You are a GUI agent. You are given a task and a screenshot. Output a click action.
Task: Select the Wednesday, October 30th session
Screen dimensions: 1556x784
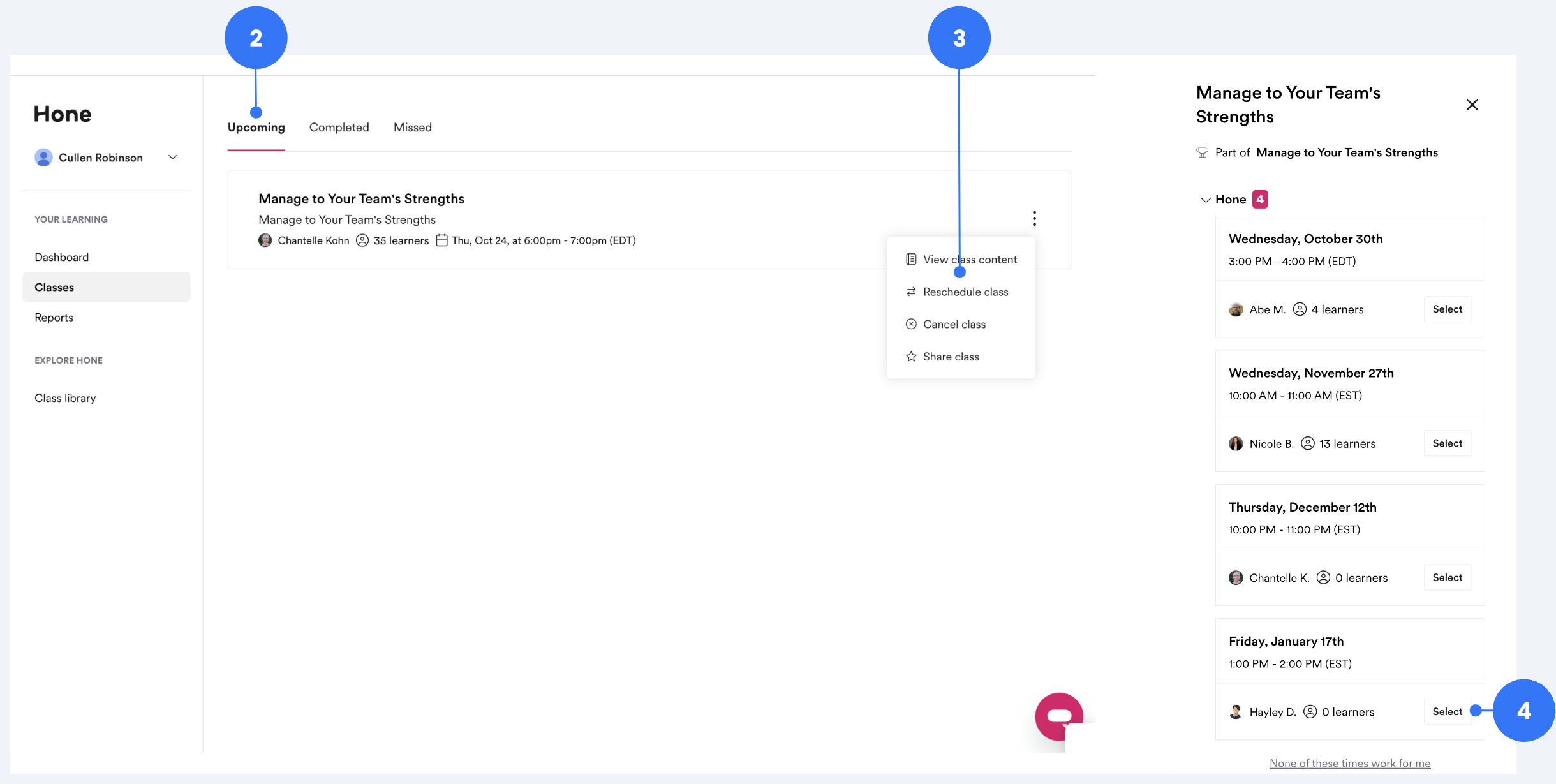point(1447,309)
